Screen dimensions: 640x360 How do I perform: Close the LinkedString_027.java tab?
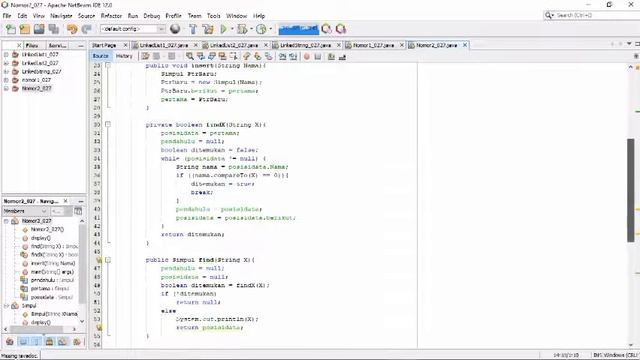click(x=338, y=45)
